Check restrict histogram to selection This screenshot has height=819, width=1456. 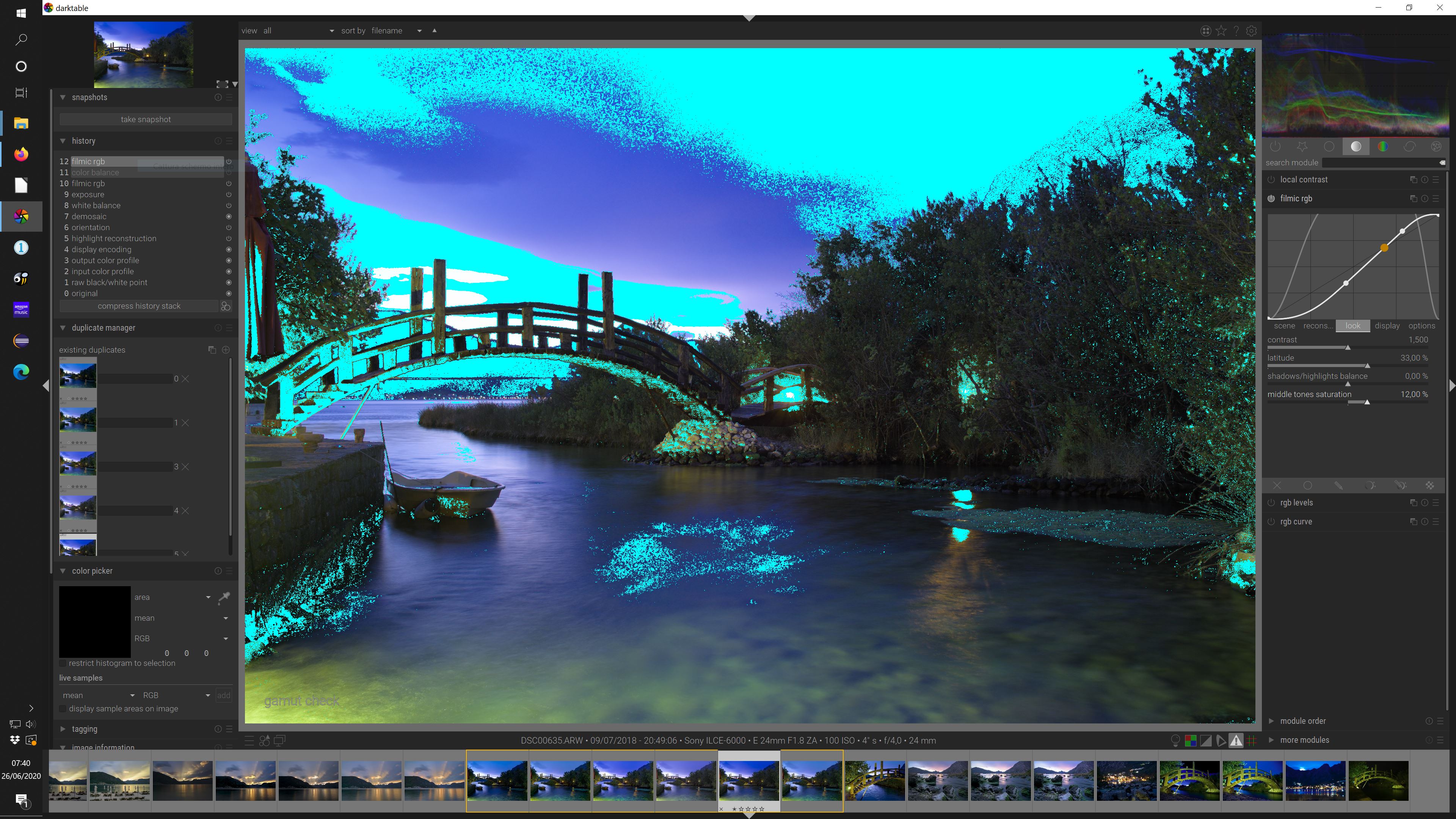[62, 662]
